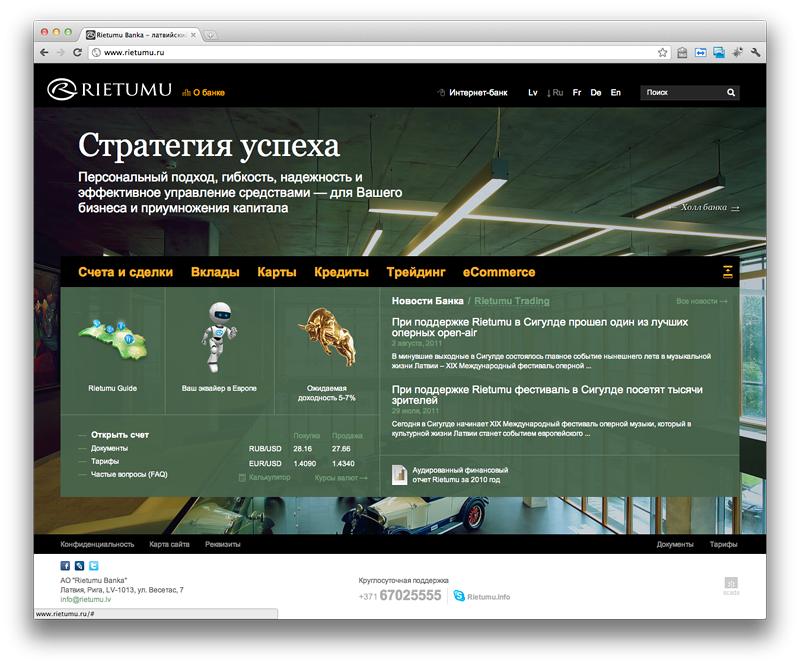Open Интернет-банк link

point(473,92)
